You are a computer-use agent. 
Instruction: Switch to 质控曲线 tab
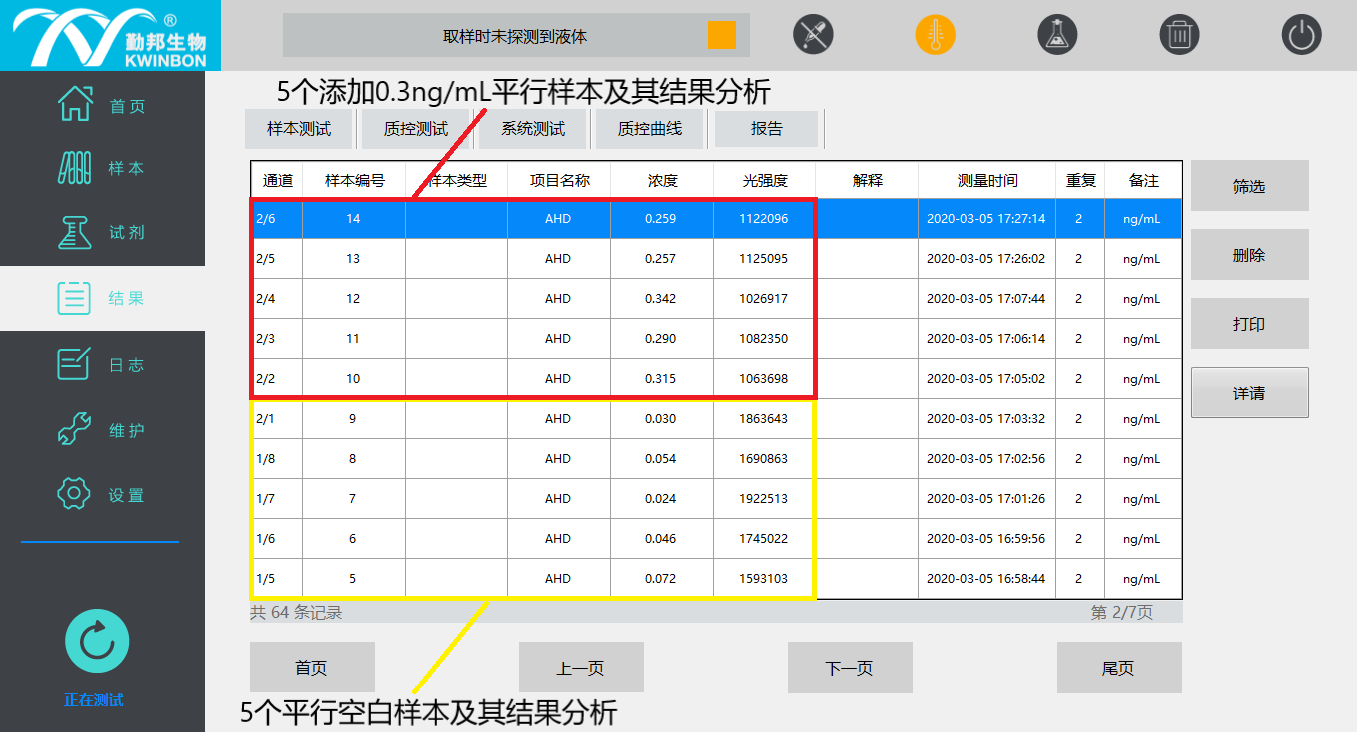point(649,129)
